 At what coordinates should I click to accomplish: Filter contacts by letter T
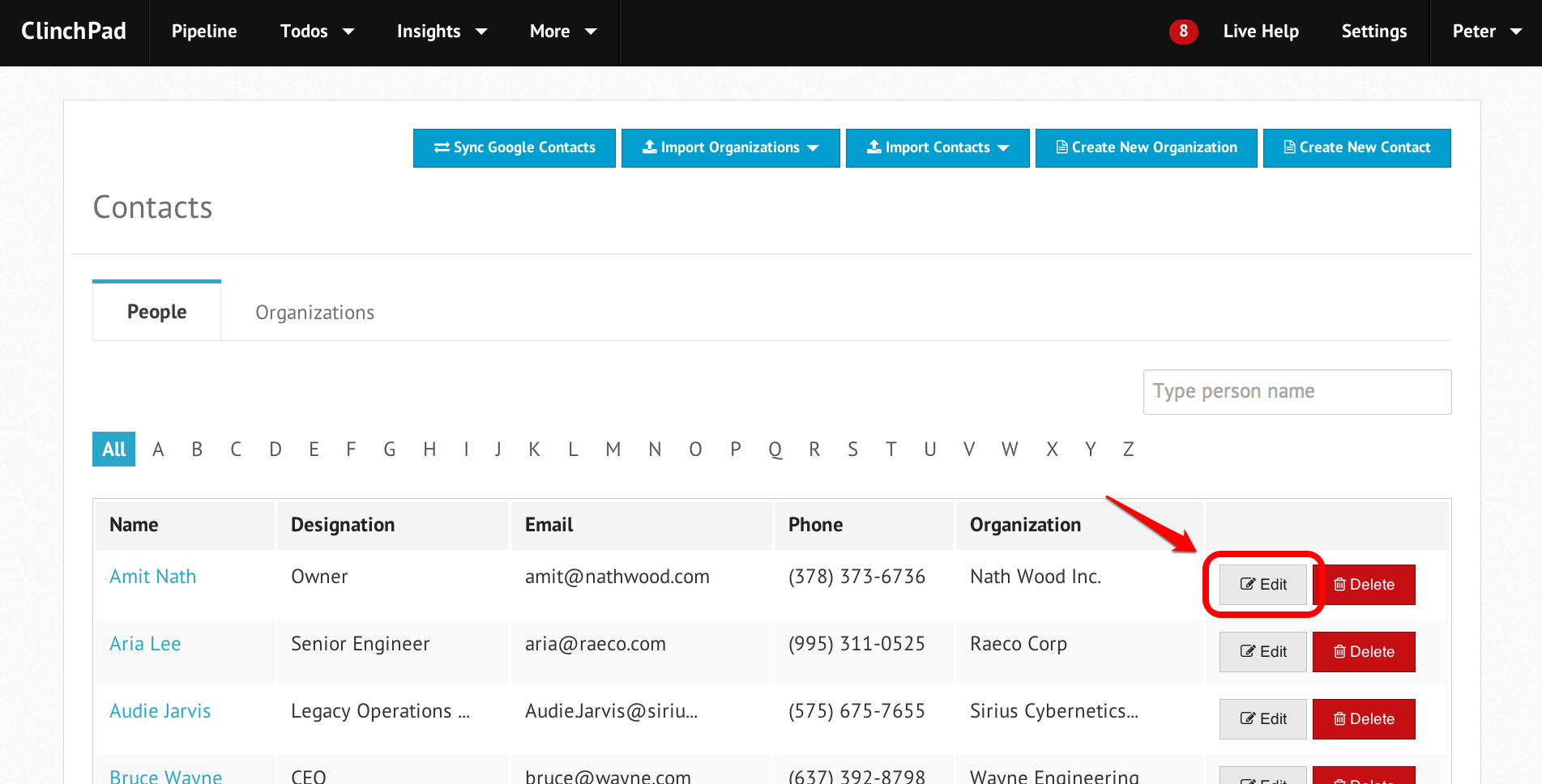coord(891,450)
